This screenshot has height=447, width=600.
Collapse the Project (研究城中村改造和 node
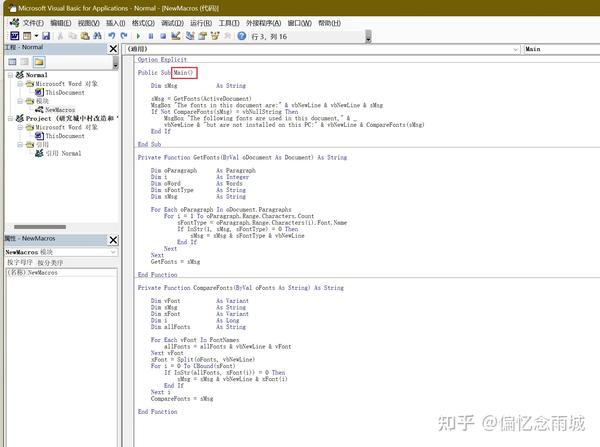tap(11, 119)
